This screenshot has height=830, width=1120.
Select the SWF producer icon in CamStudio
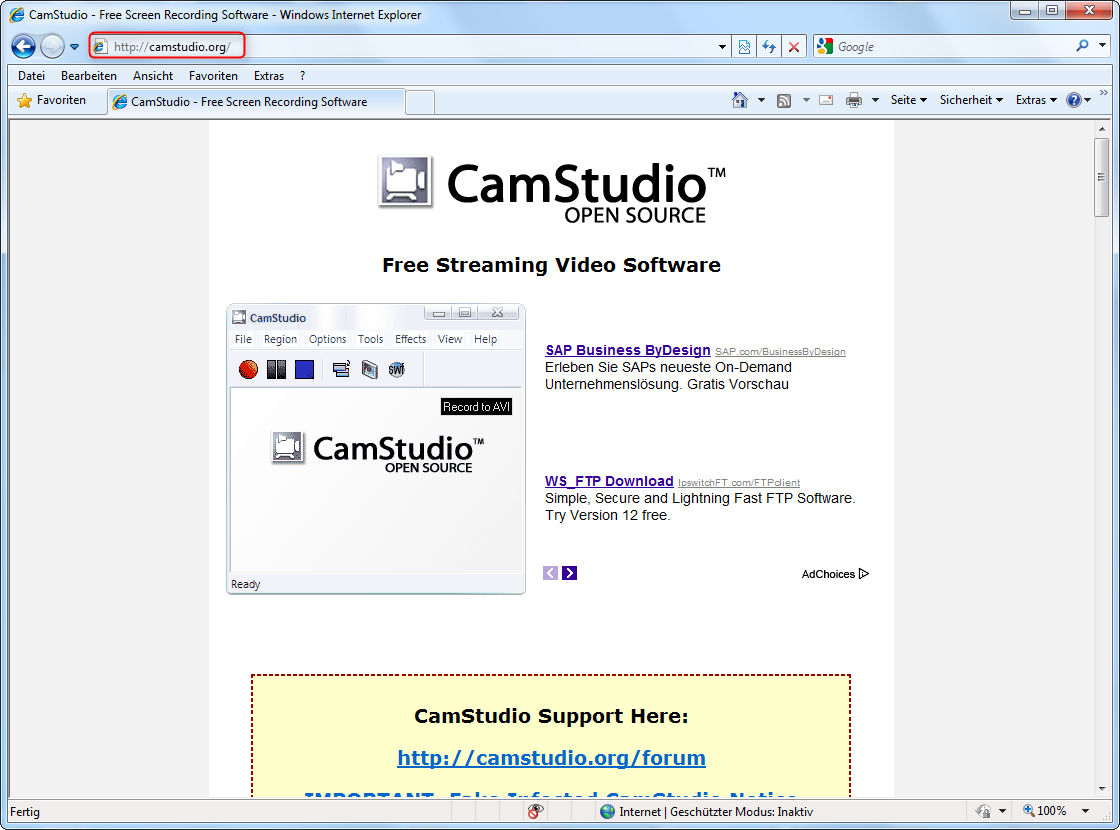point(396,369)
